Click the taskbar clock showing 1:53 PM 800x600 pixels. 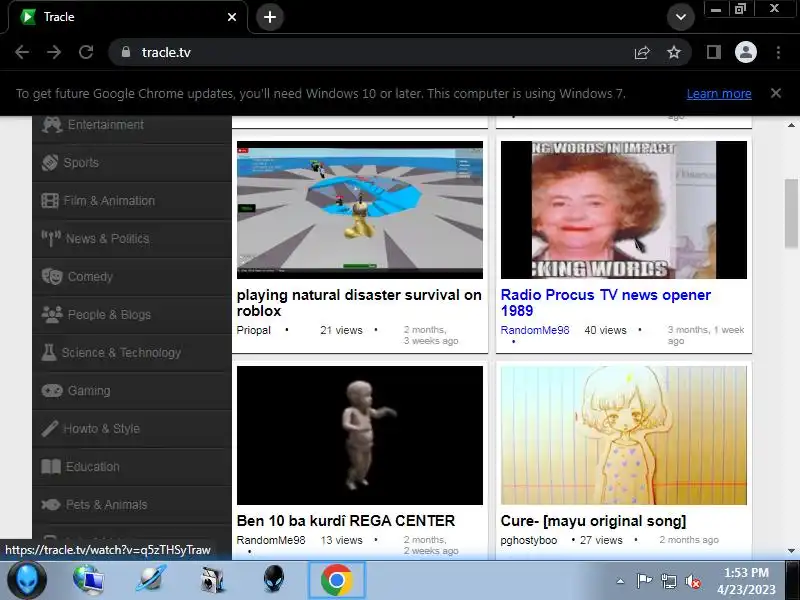(x=746, y=581)
